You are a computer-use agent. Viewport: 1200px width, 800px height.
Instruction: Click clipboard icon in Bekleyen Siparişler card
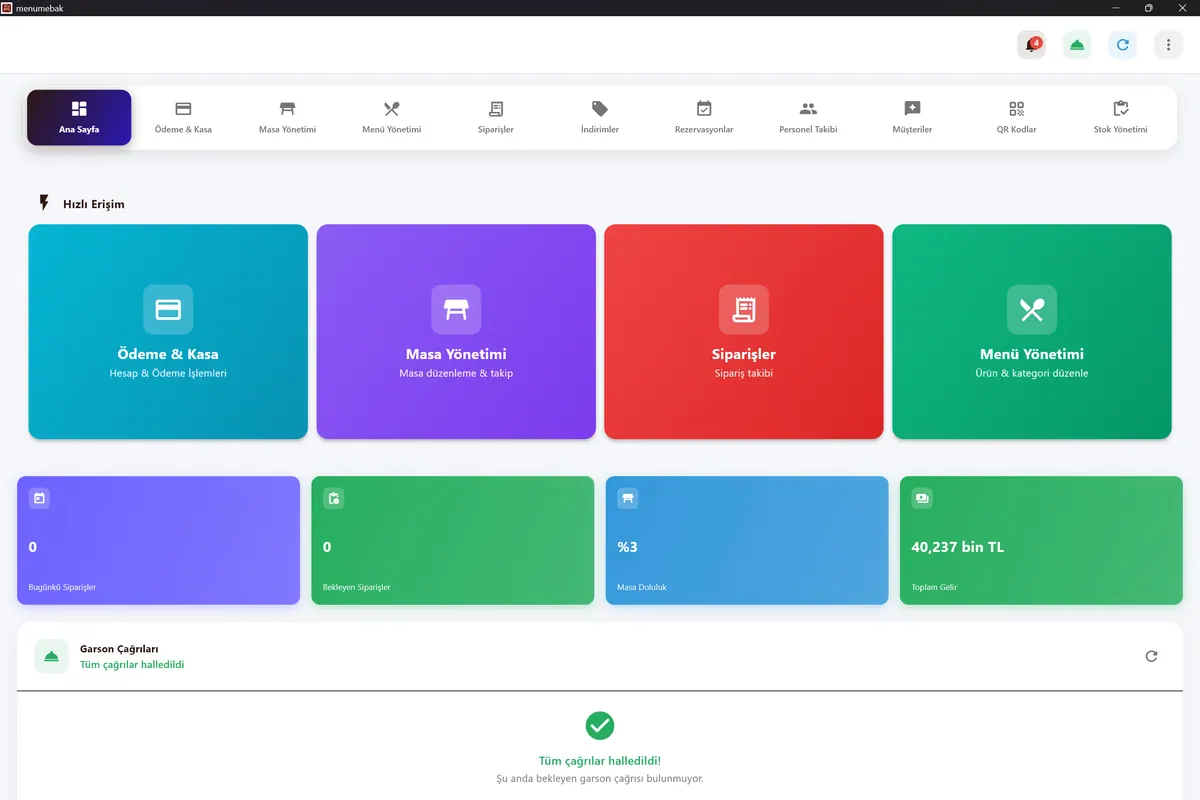tap(333, 498)
